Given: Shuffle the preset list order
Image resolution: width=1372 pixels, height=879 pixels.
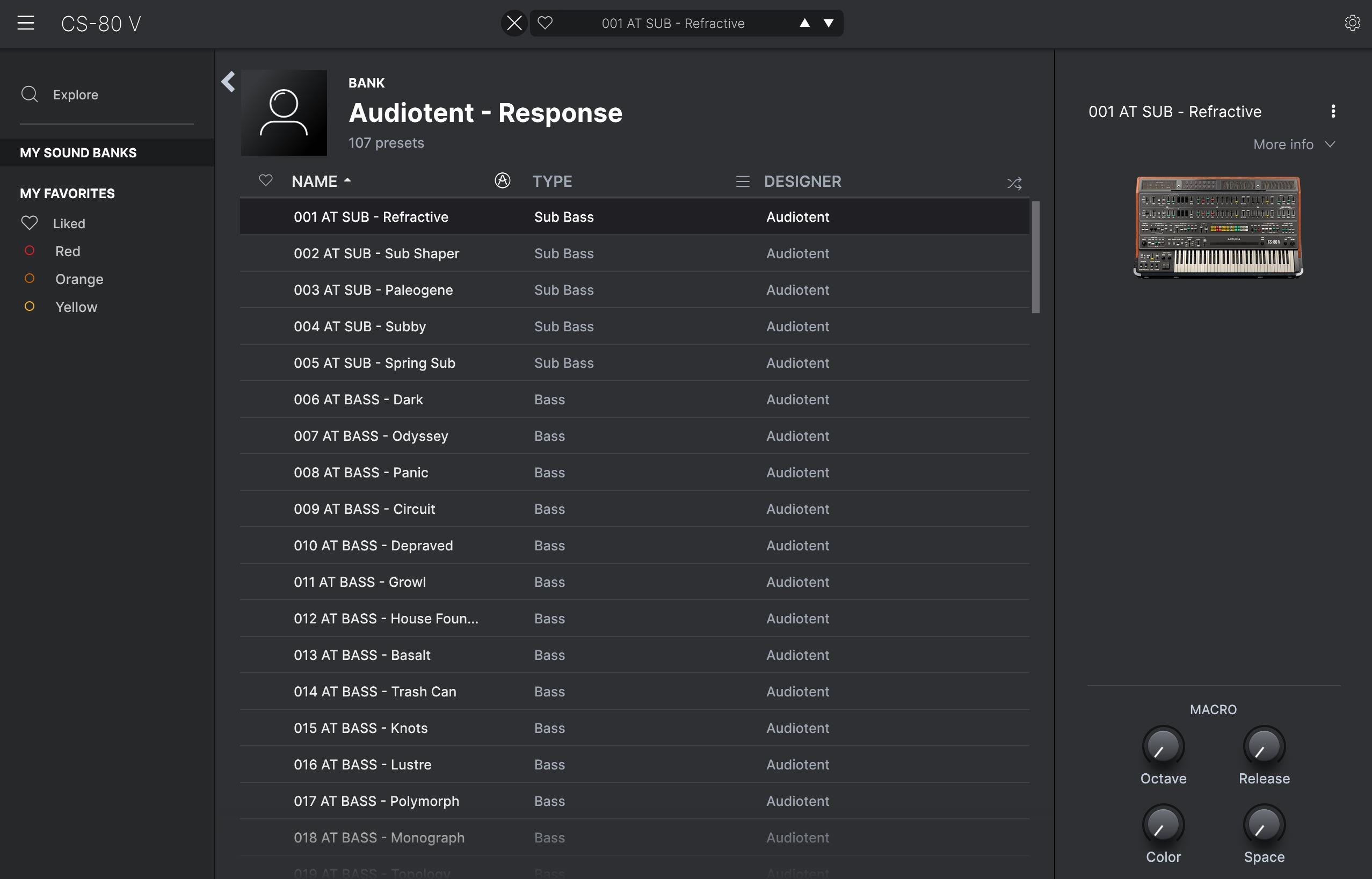Looking at the screenshot, I should tap(1014, 183).
